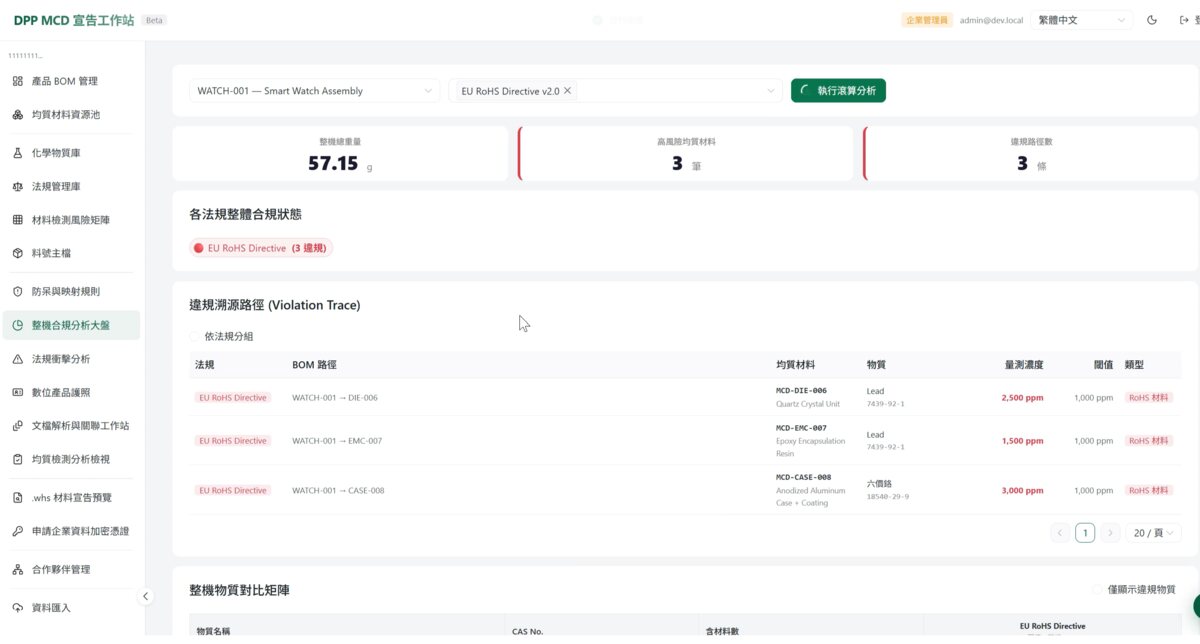The image size is (1200, 644).
Task: Open the 整機合規分析大盤 menu item
Action: [x=71, y=325]
